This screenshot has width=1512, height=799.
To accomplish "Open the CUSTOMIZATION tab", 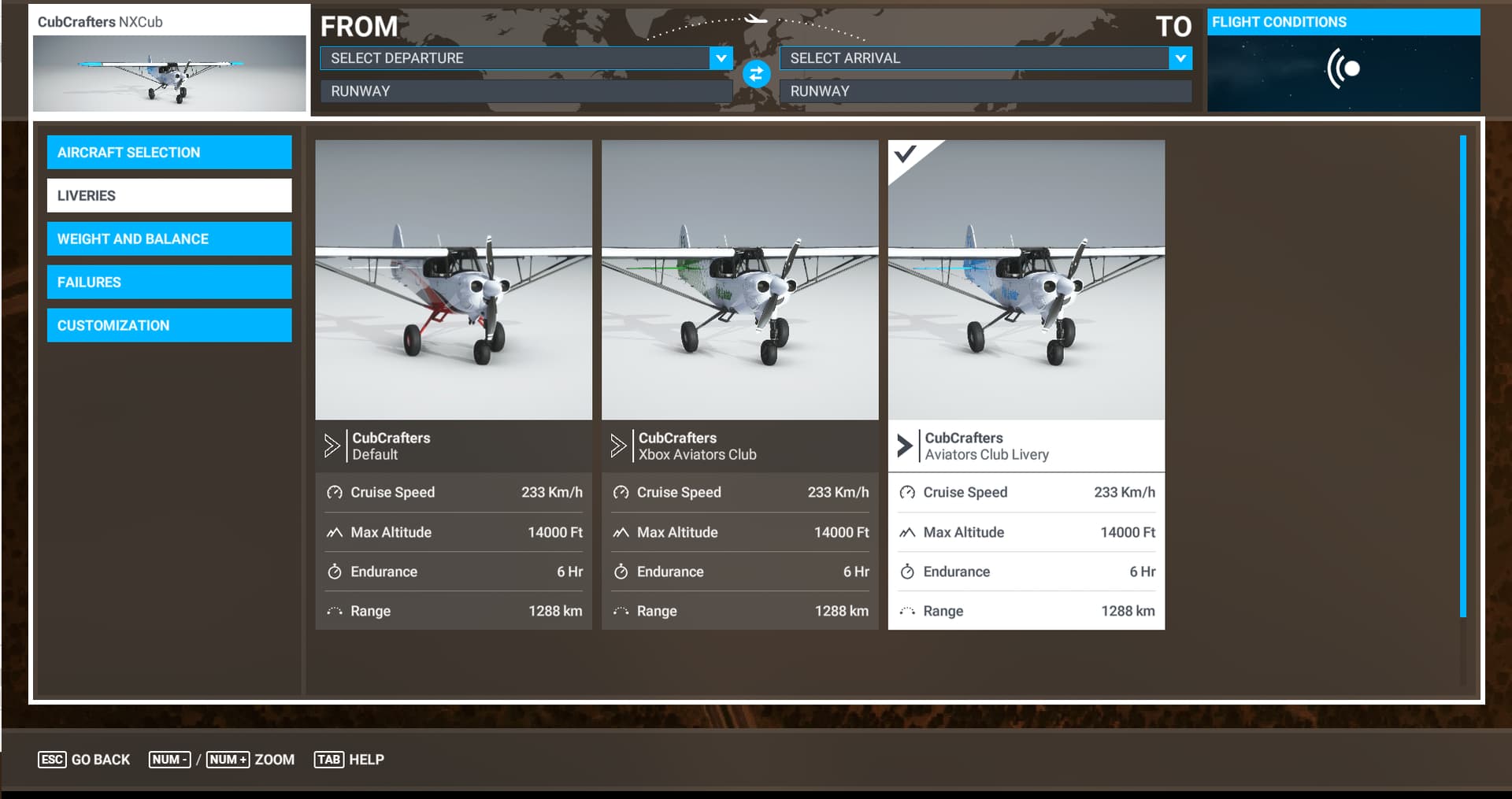I will point(169,325).
